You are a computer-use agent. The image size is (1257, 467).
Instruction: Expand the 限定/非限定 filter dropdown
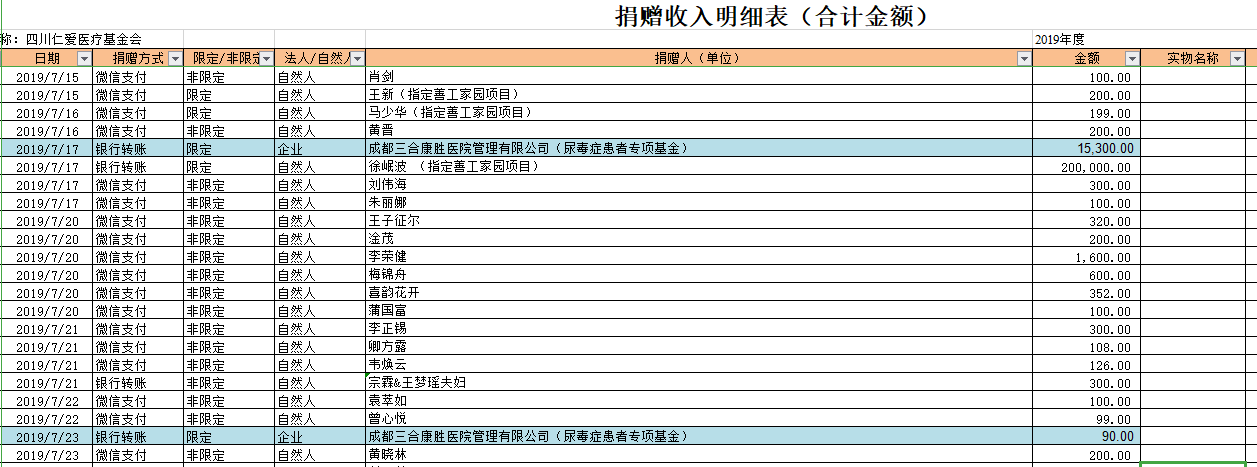[x=266, y=59]
